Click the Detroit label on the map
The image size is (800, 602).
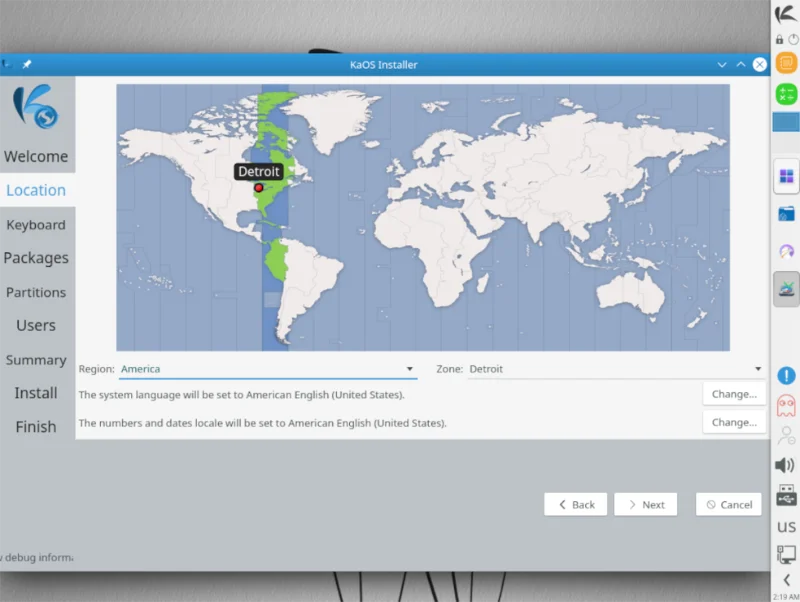pos(259,171)
